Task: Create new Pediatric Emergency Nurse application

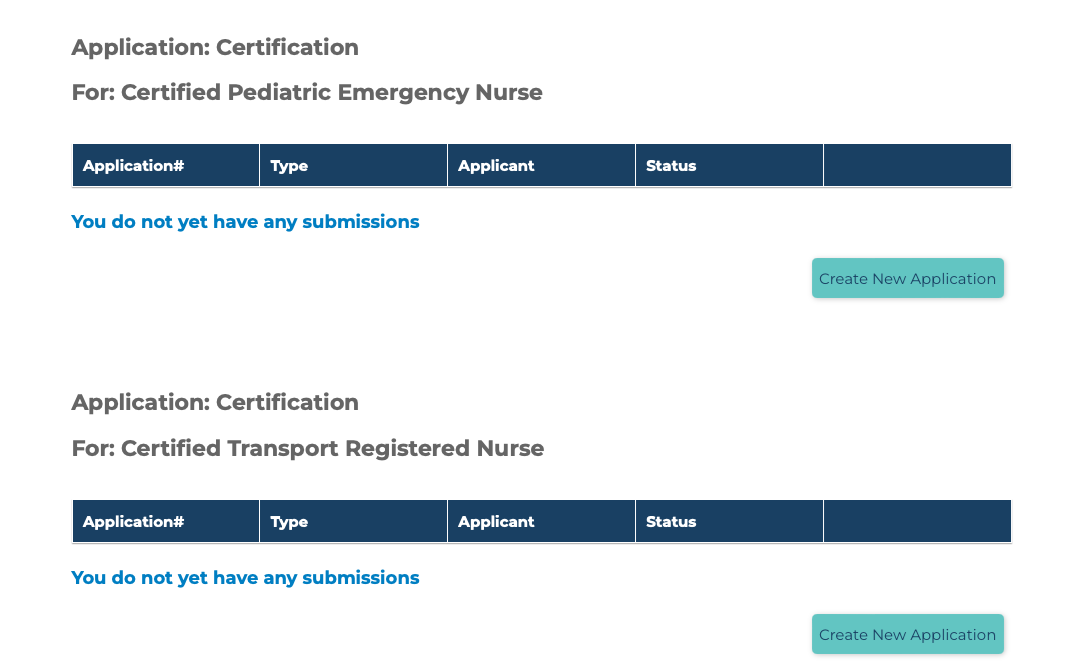Action: pos(907,278)
